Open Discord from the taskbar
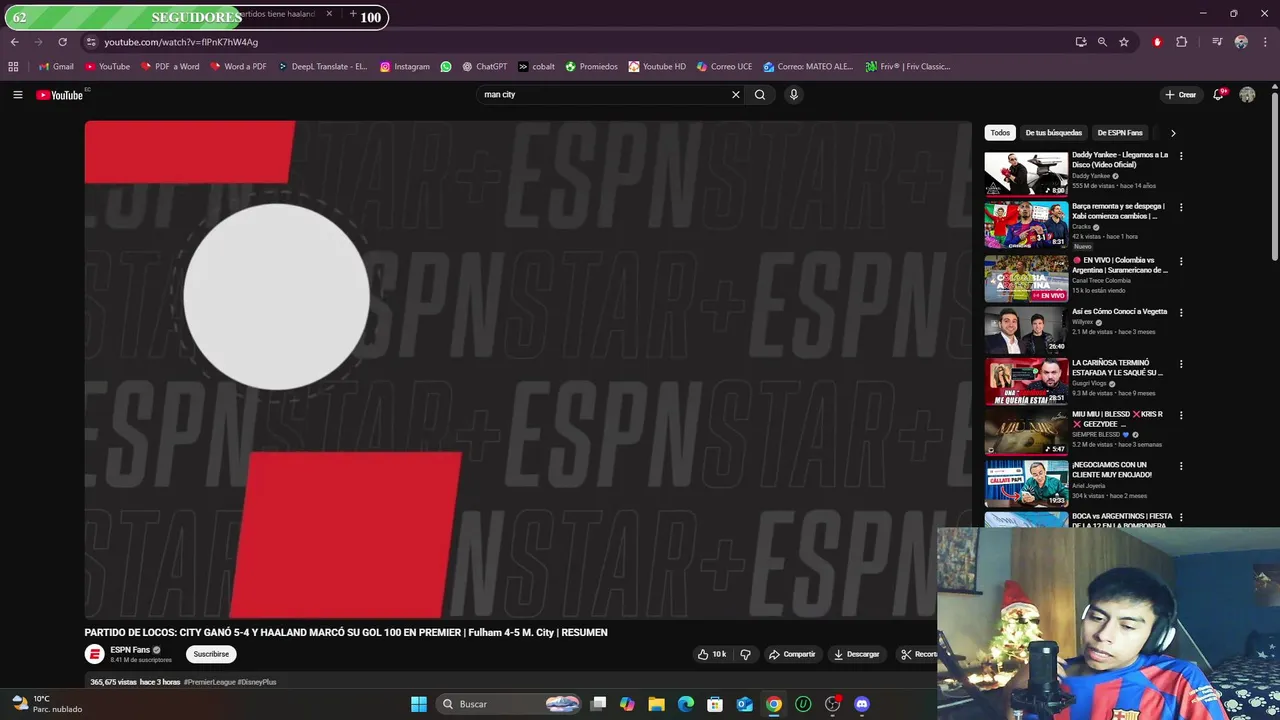 click(x=862, y=704)
